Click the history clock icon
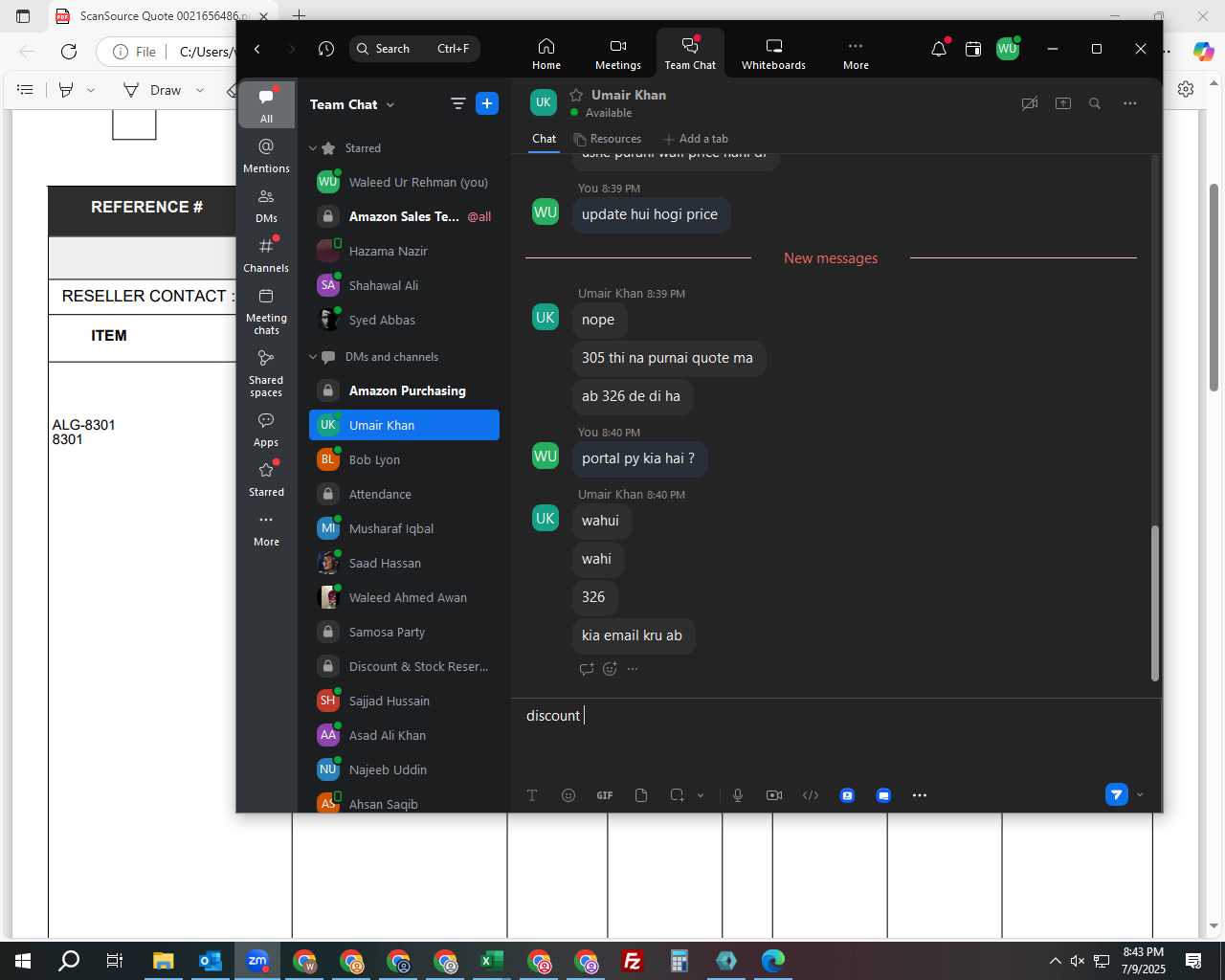This screenshot has width=1225, height=980. [326, 49]
